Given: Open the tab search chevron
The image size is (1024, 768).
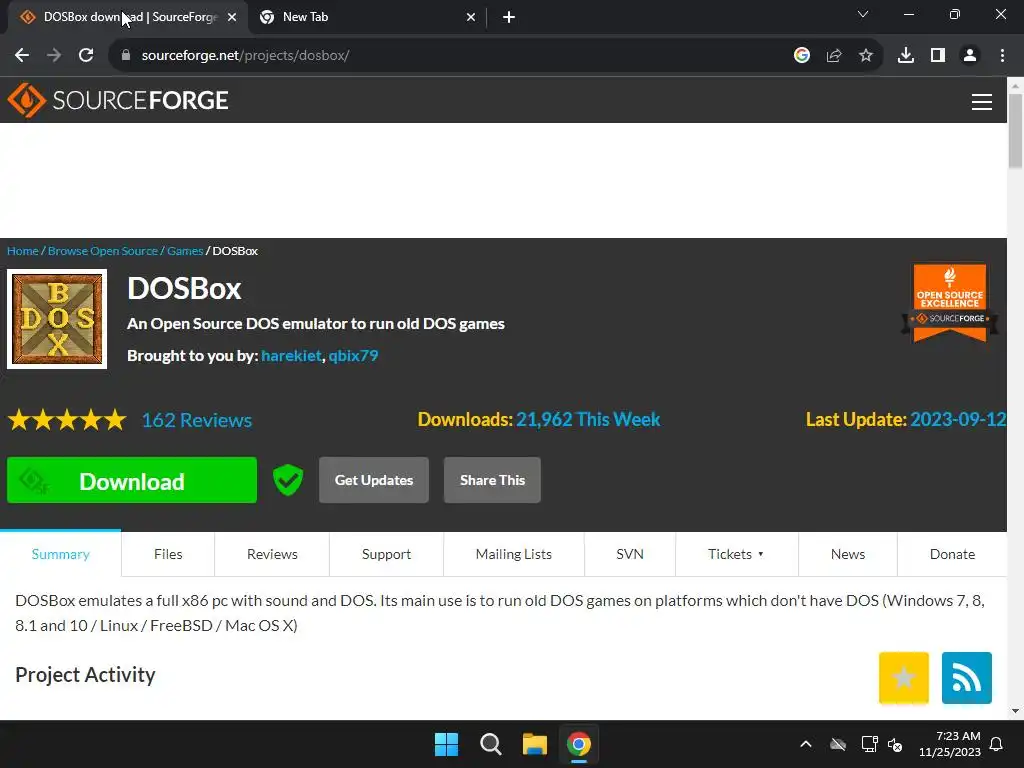Looking at the screenshot, I should pyautogui.click(x=863, y=14).
